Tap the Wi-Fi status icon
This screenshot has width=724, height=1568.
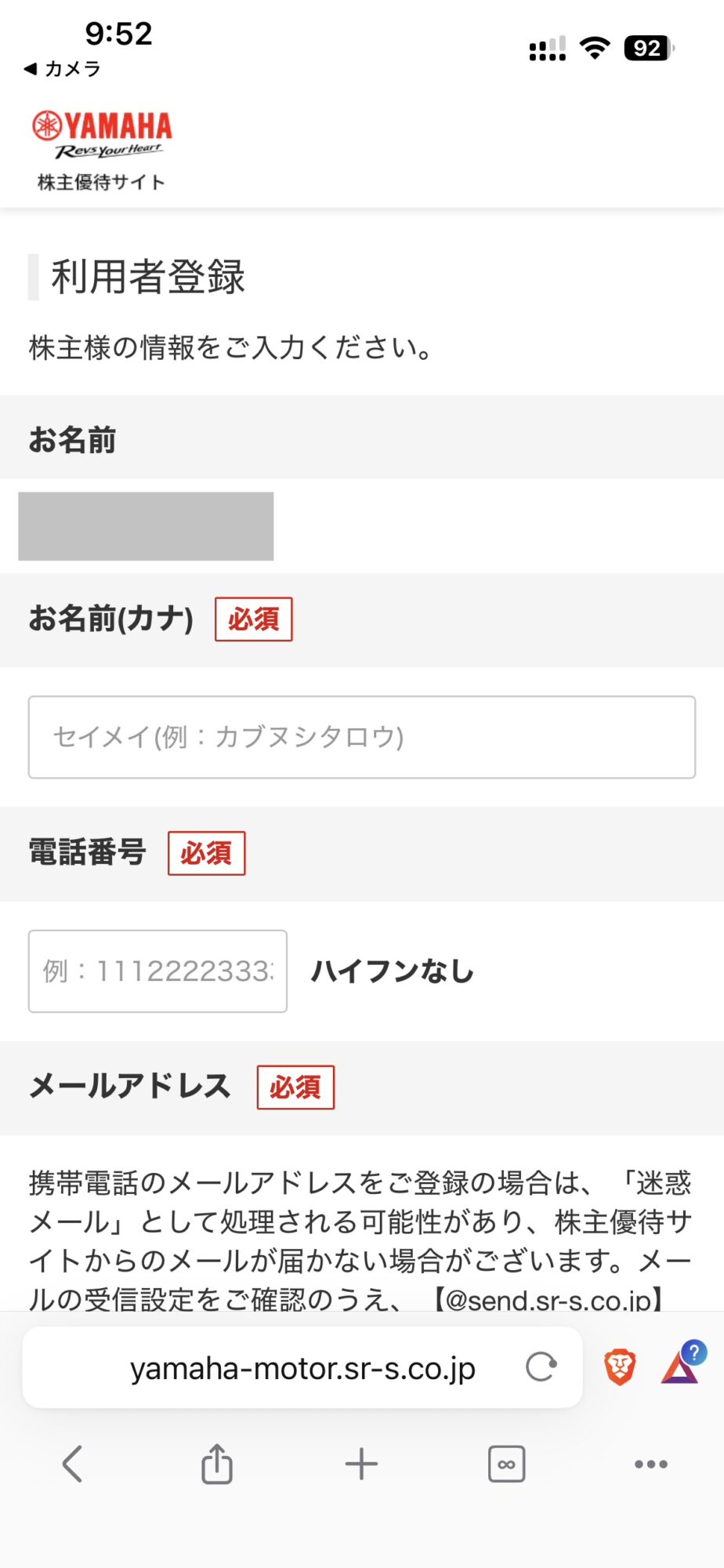[x=595, y=49]
